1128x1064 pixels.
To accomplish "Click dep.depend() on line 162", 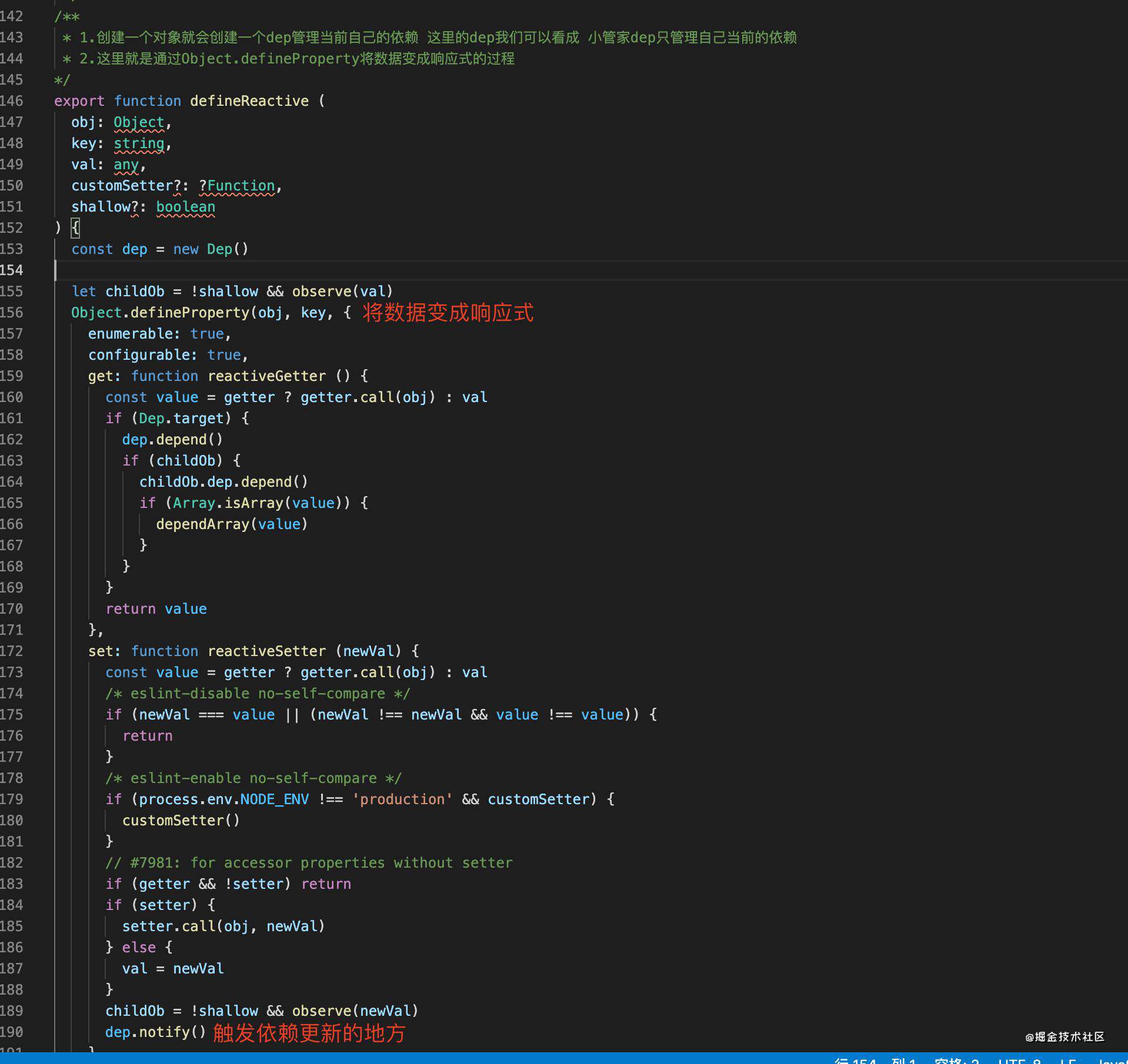I will tap(173, 440).
